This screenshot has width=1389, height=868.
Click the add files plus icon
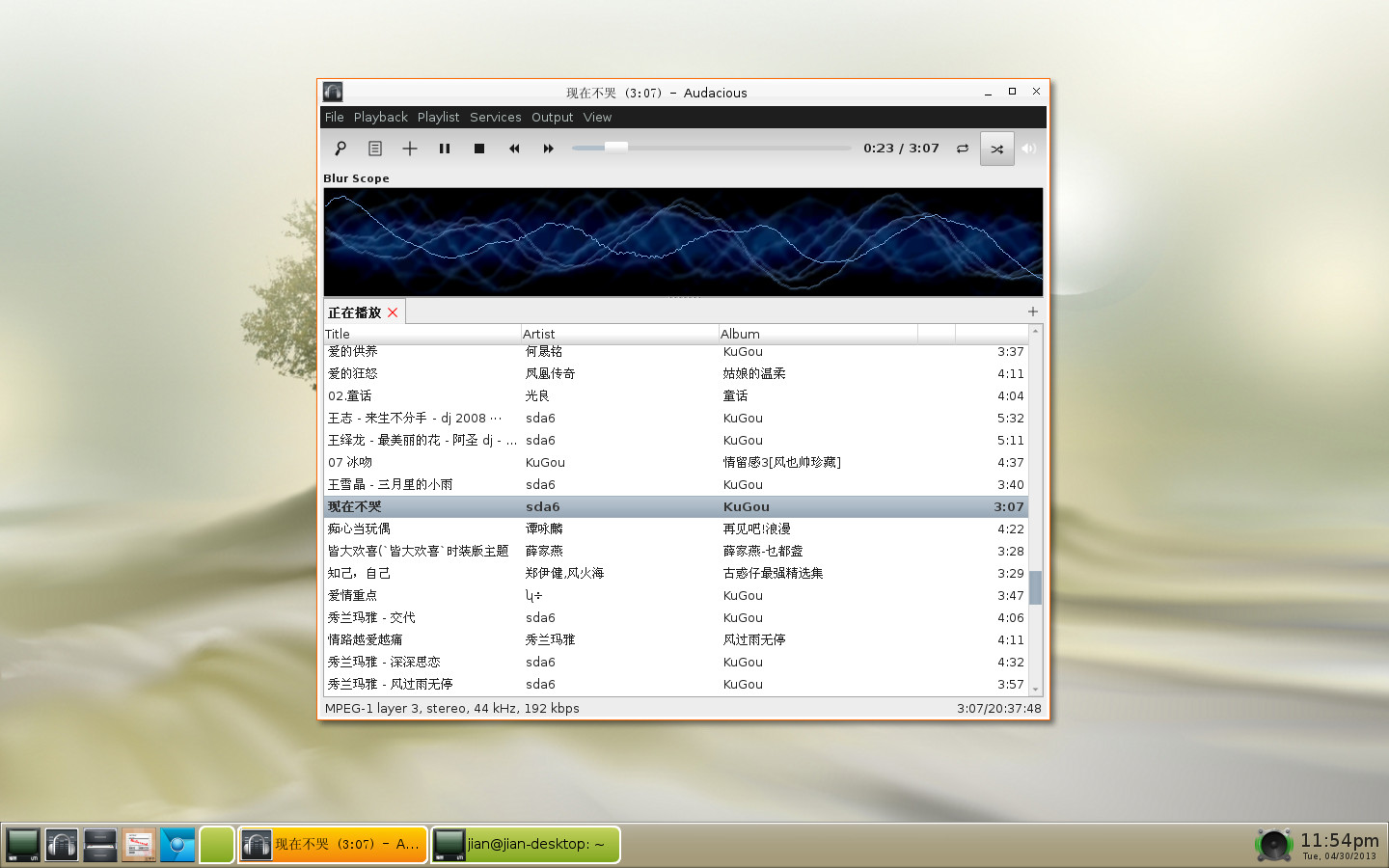(x=410, y=149)
